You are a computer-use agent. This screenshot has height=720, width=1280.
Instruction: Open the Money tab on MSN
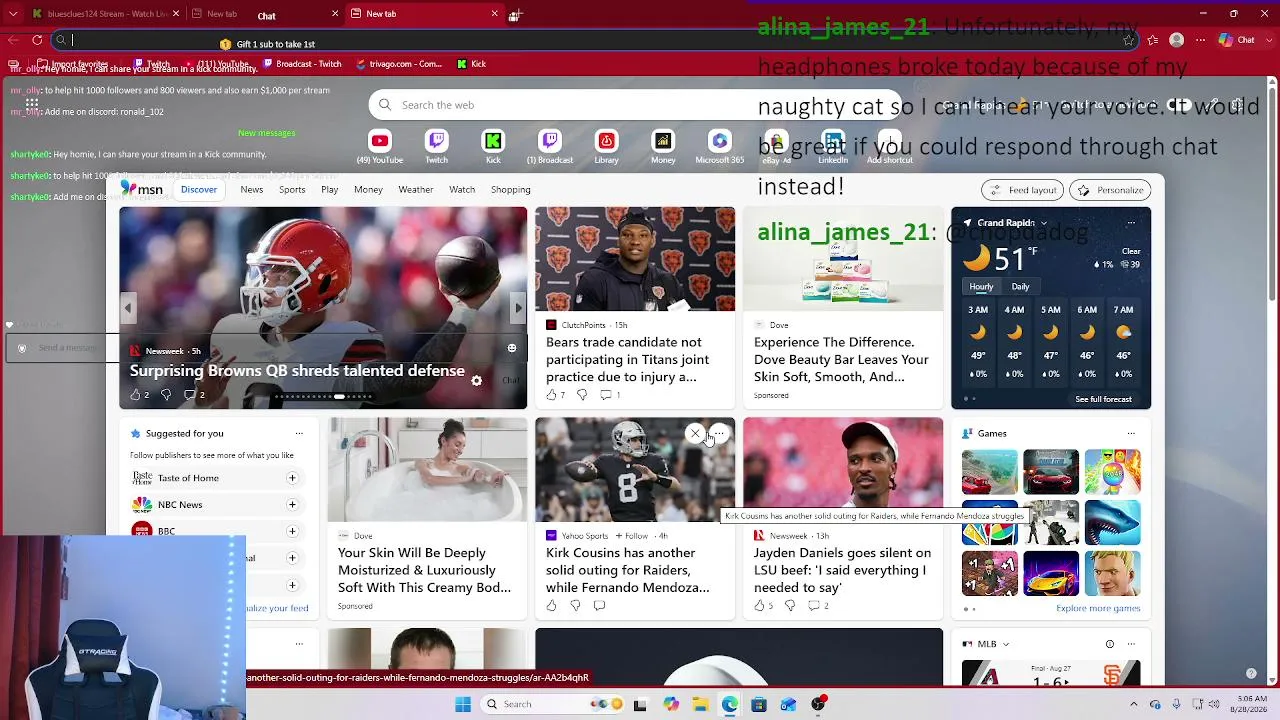[x=368, y=189]
